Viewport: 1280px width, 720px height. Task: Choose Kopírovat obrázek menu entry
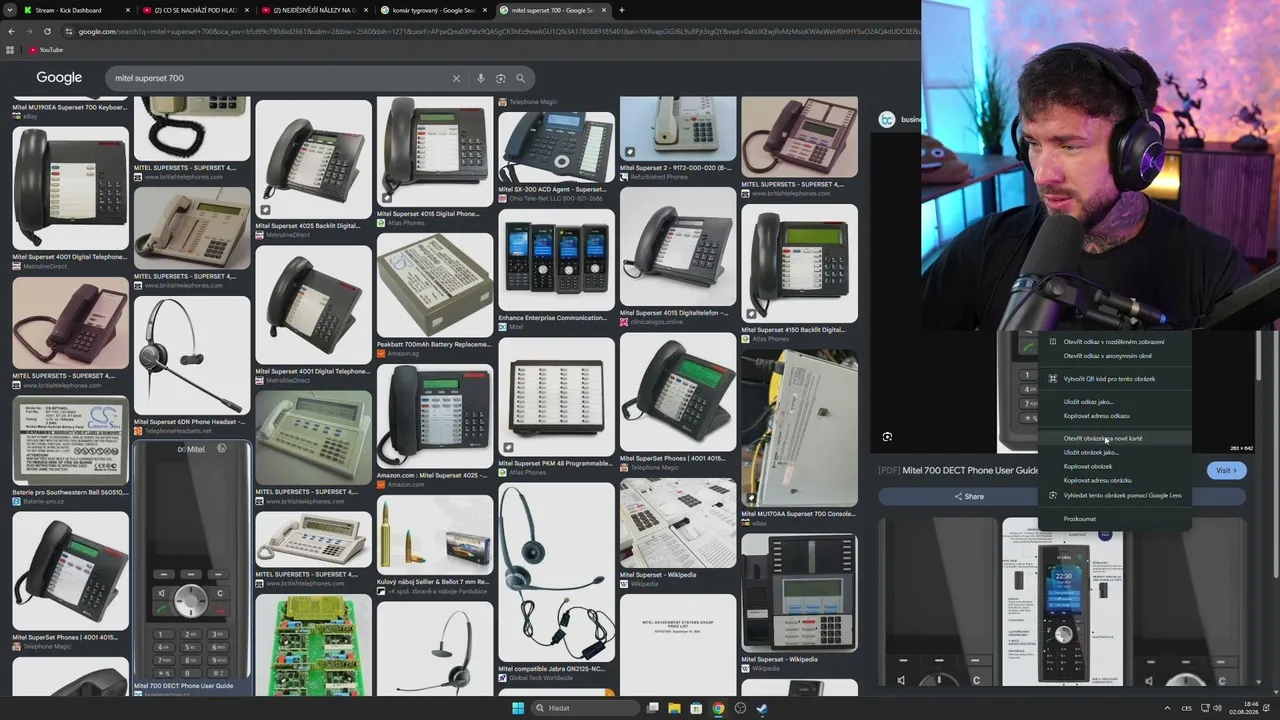(x=1113, y=466)
